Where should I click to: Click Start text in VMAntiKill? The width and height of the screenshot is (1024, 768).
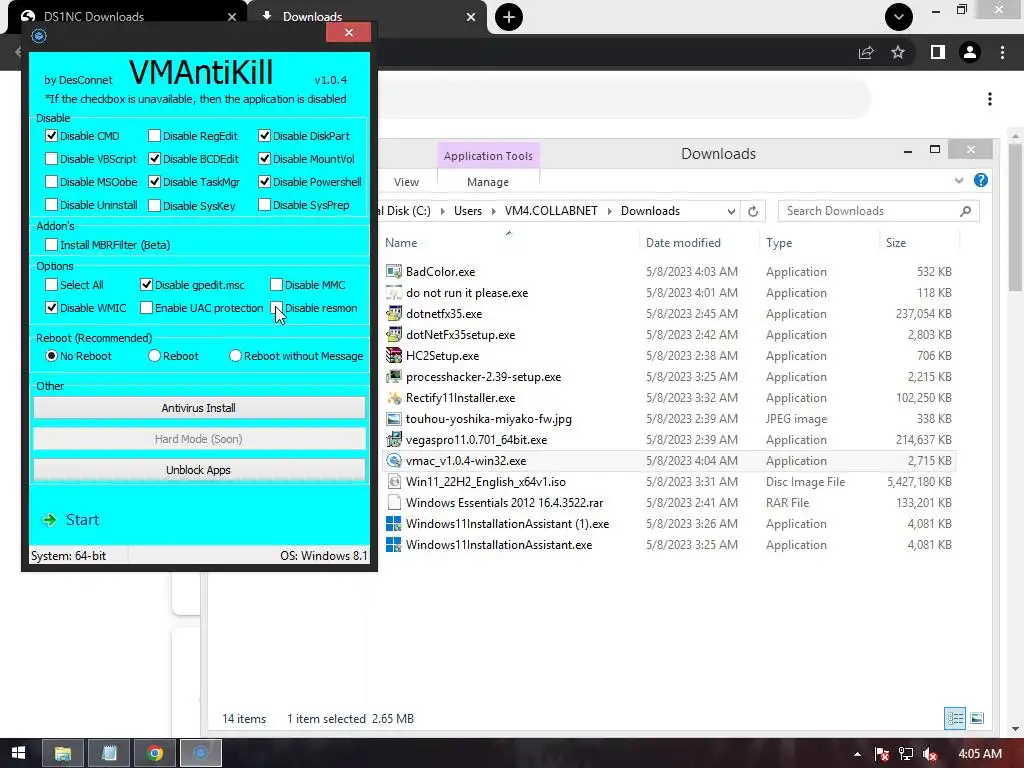(x=82, y=520)
